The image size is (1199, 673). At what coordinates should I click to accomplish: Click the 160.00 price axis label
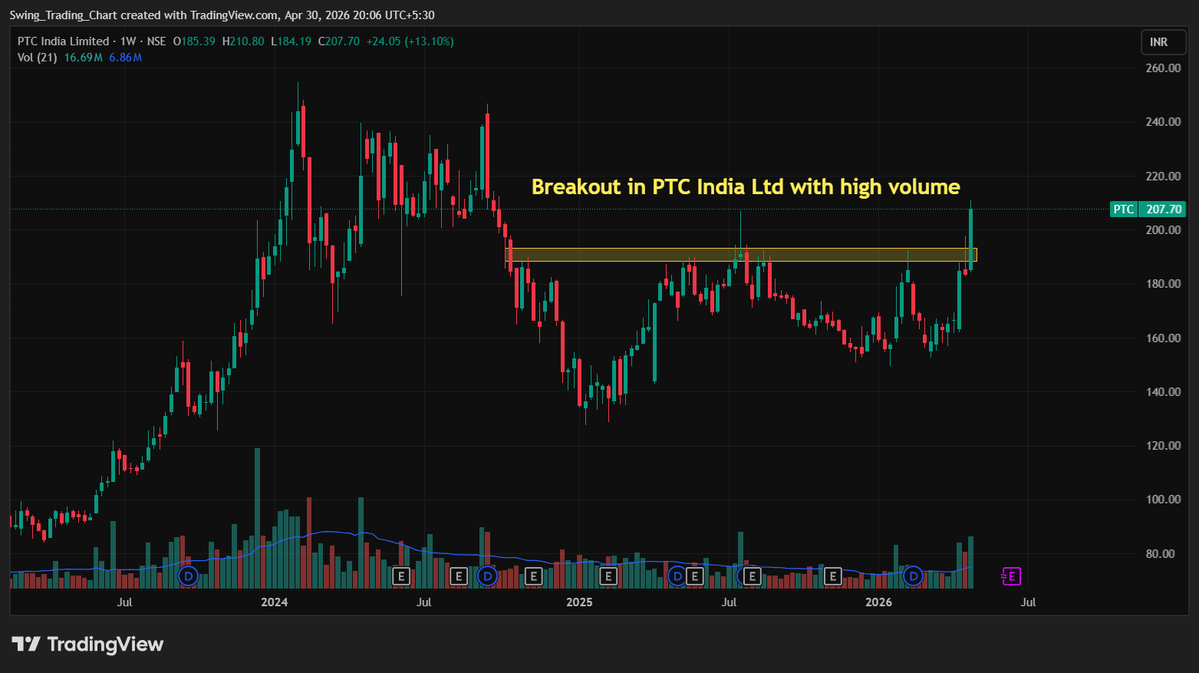[1163, 338]
